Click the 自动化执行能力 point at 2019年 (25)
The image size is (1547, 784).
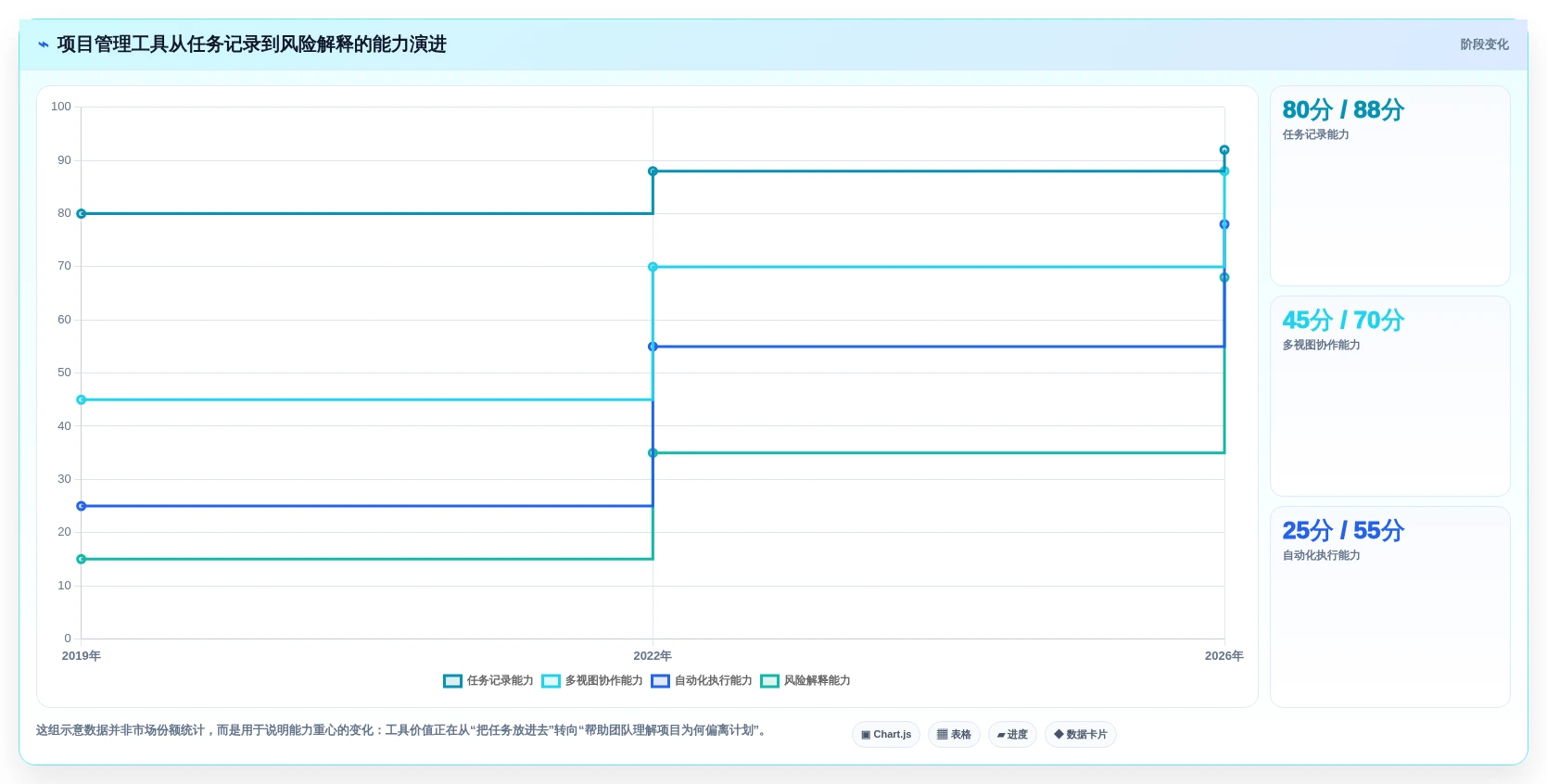pyautogui.click(x=82, y=506)
